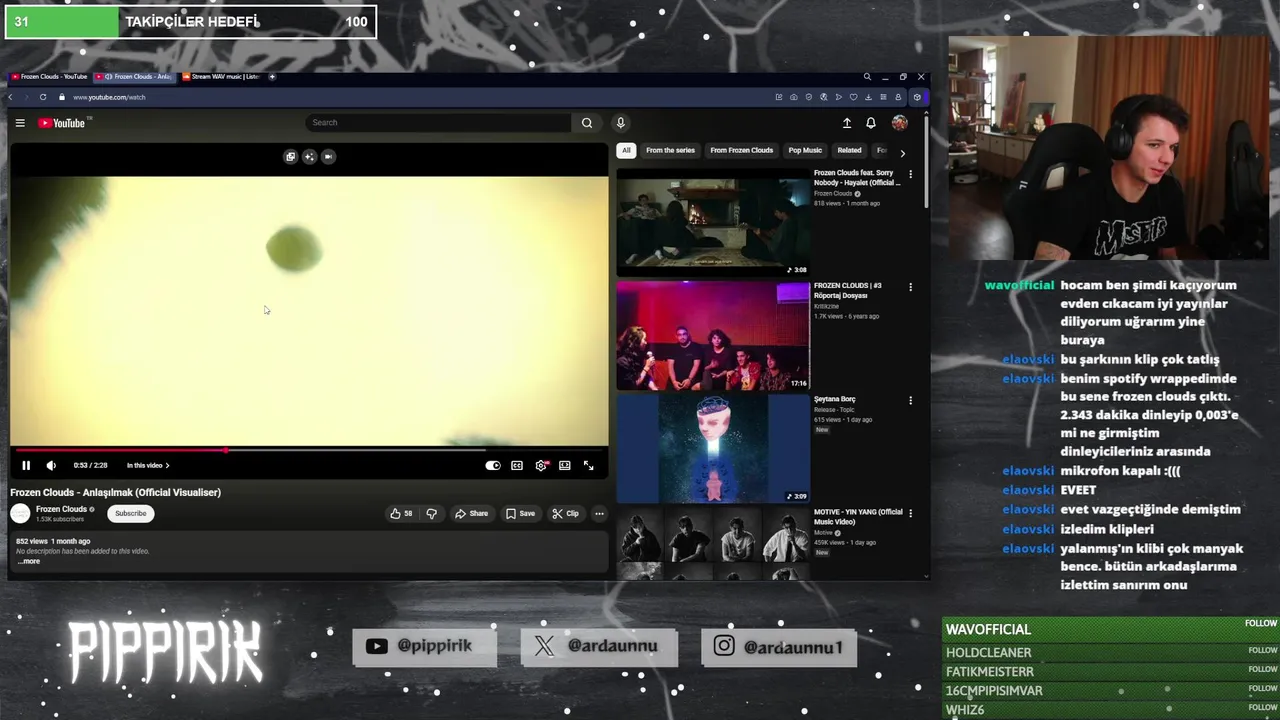The width and height of the screenshot is (1280, 720).
Task: Open the YouTube account avatar menu
Action: point(900,123)
